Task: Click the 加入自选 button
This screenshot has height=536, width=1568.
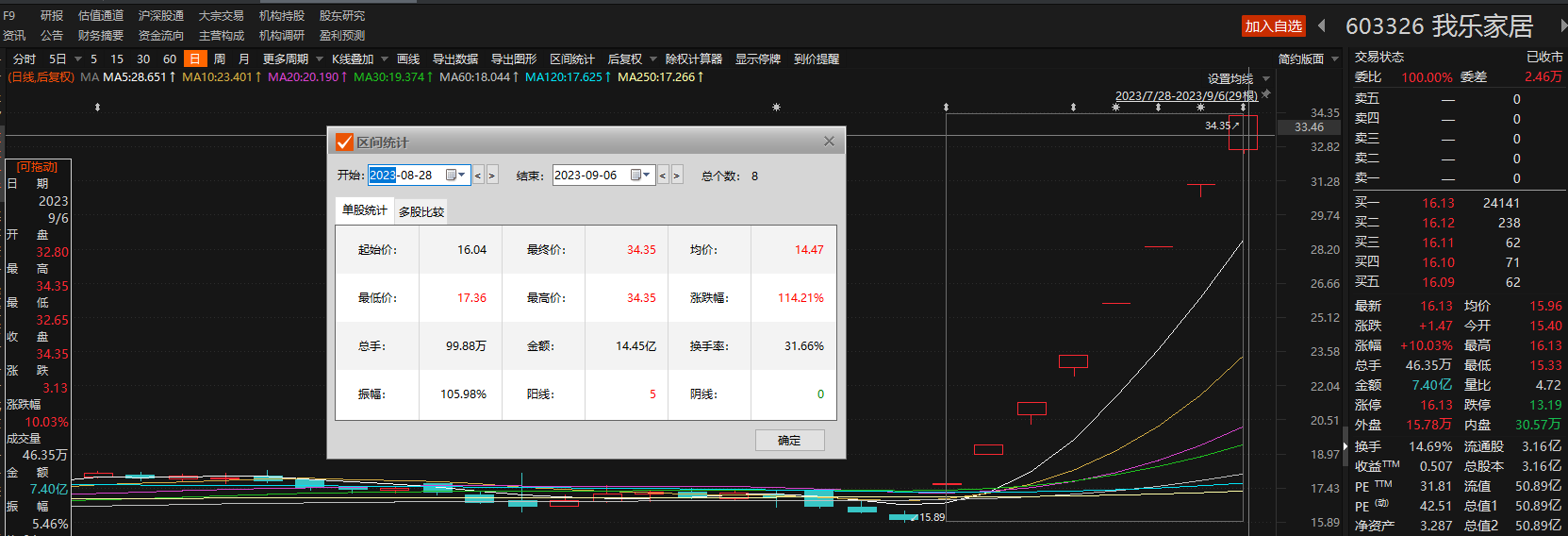Action: click(1273, 26)
